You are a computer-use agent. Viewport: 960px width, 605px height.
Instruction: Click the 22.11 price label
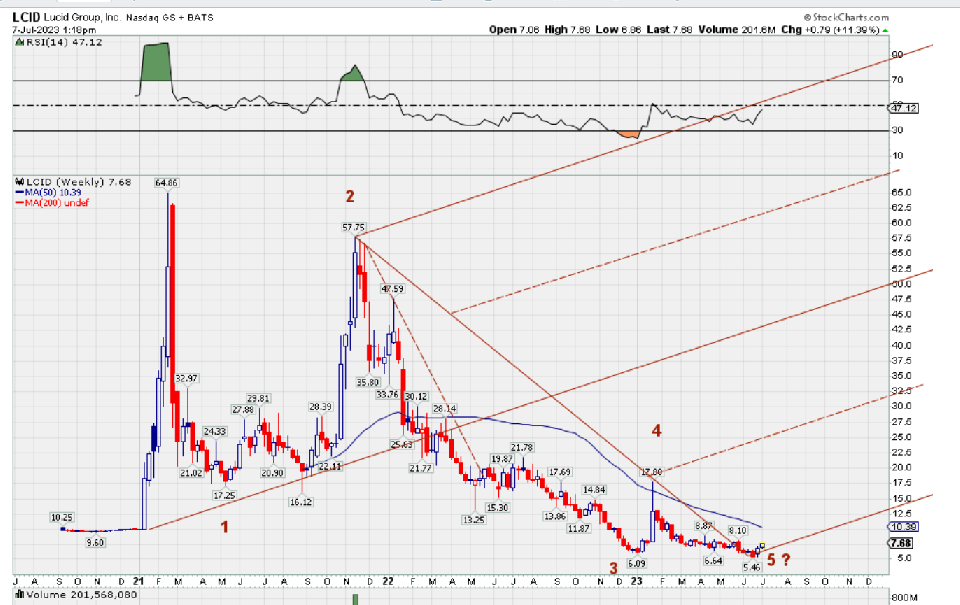tap(331, 467)
